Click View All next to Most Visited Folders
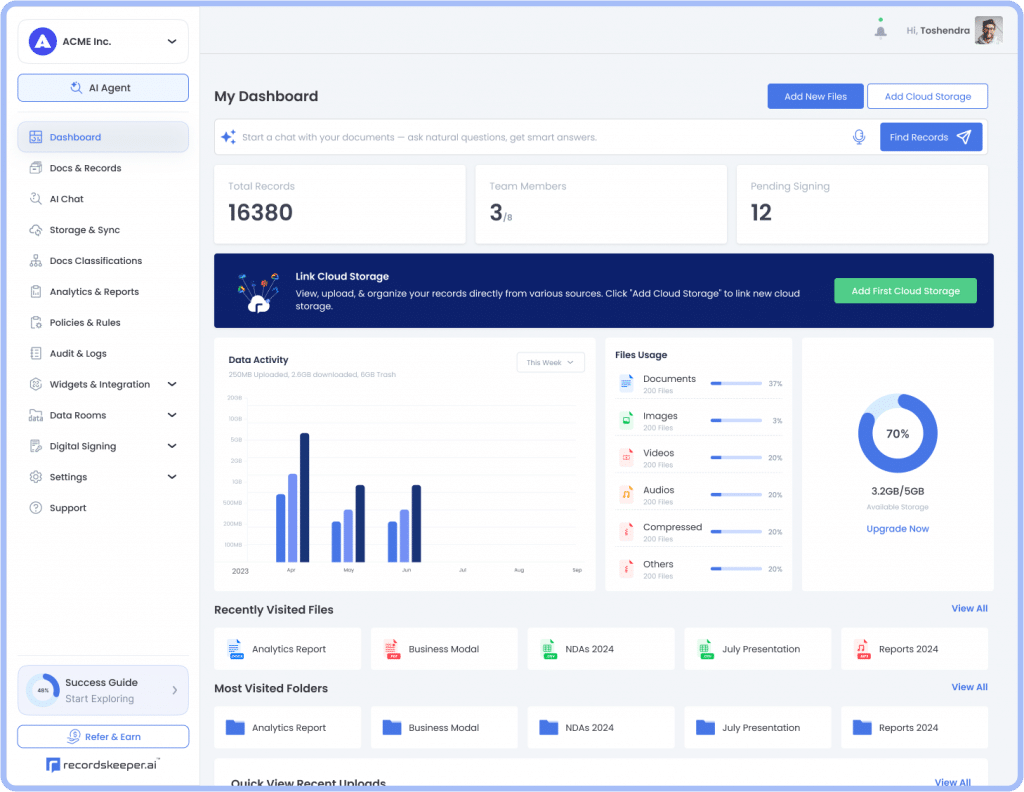This screenshot has width=1024, height=792. point(969,687)
